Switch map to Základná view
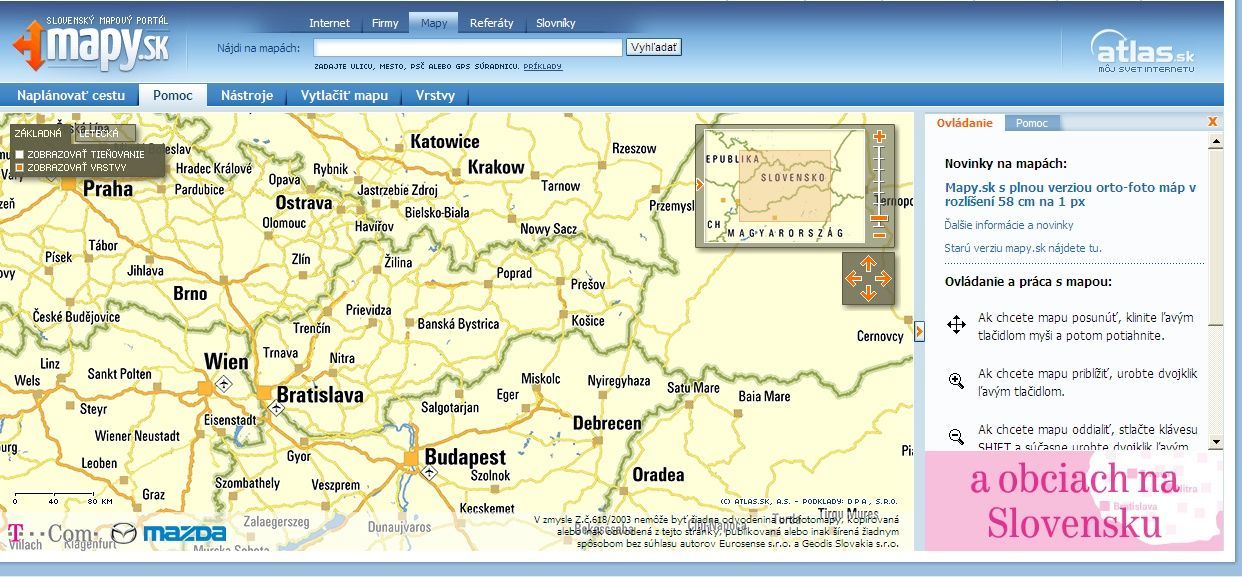 [38, 133]
